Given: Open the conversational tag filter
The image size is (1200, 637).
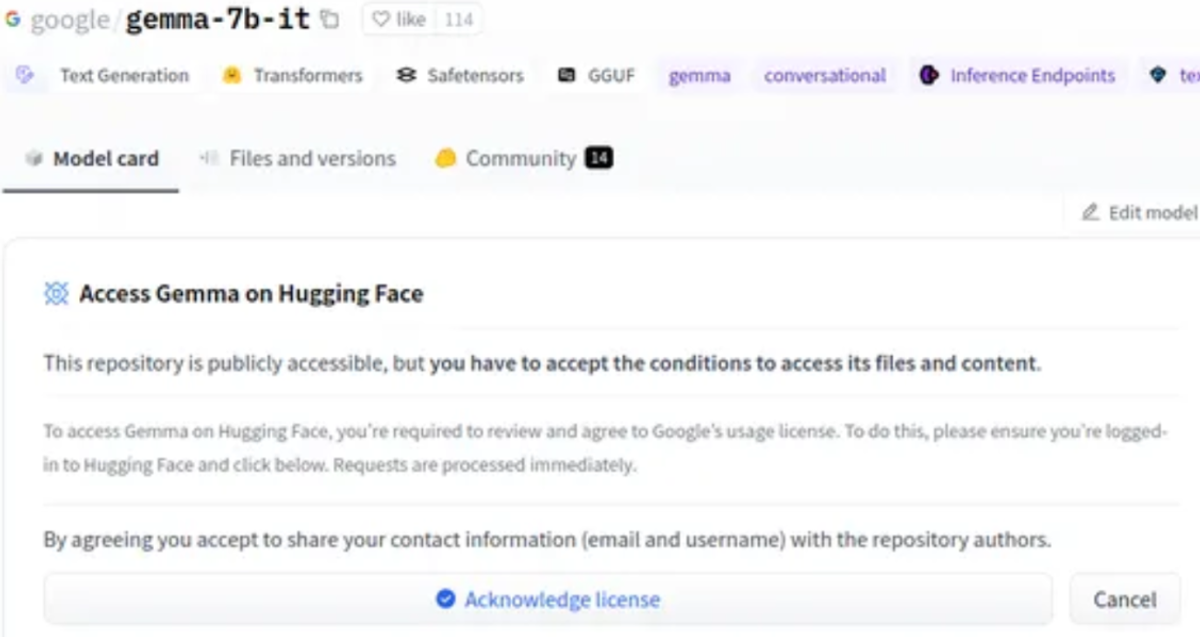Looking at the screenshot, I should (x=823, y=75).
